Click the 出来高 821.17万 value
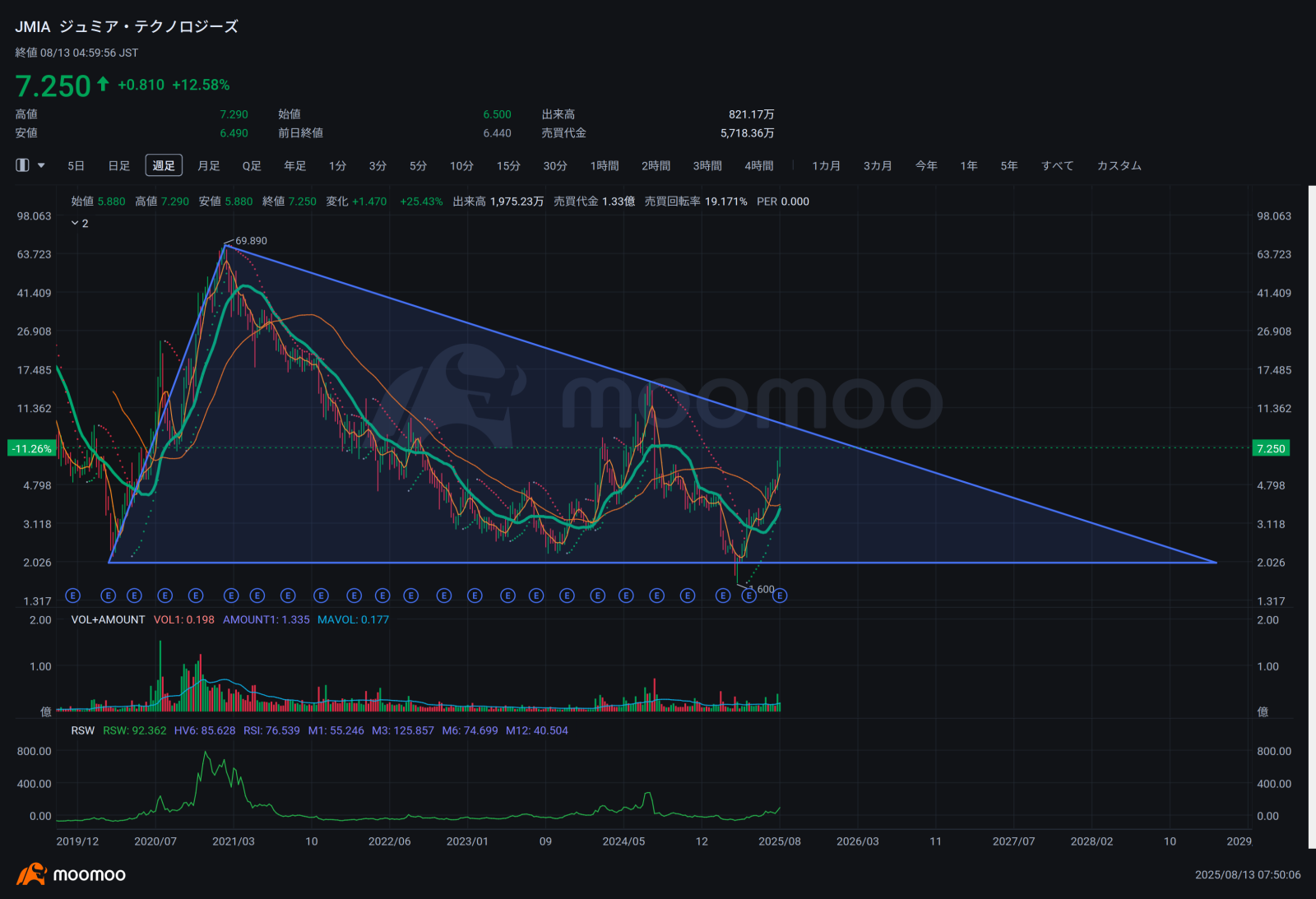Viewport: 1316px width, 899px height. 751,114
